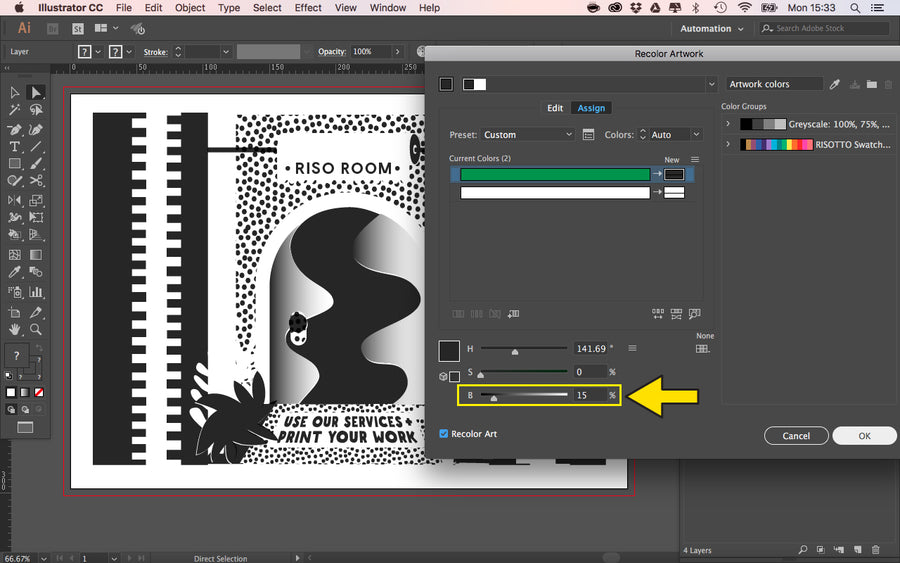
Task: Select the Free Transform tool
Action: point(36,218)
